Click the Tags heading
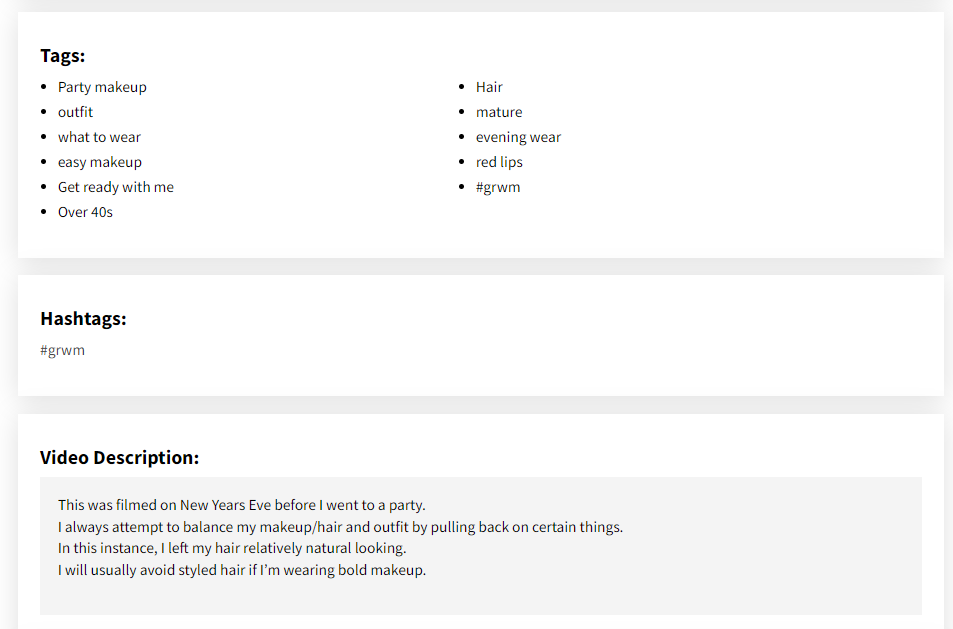 (x=63, y=56)
